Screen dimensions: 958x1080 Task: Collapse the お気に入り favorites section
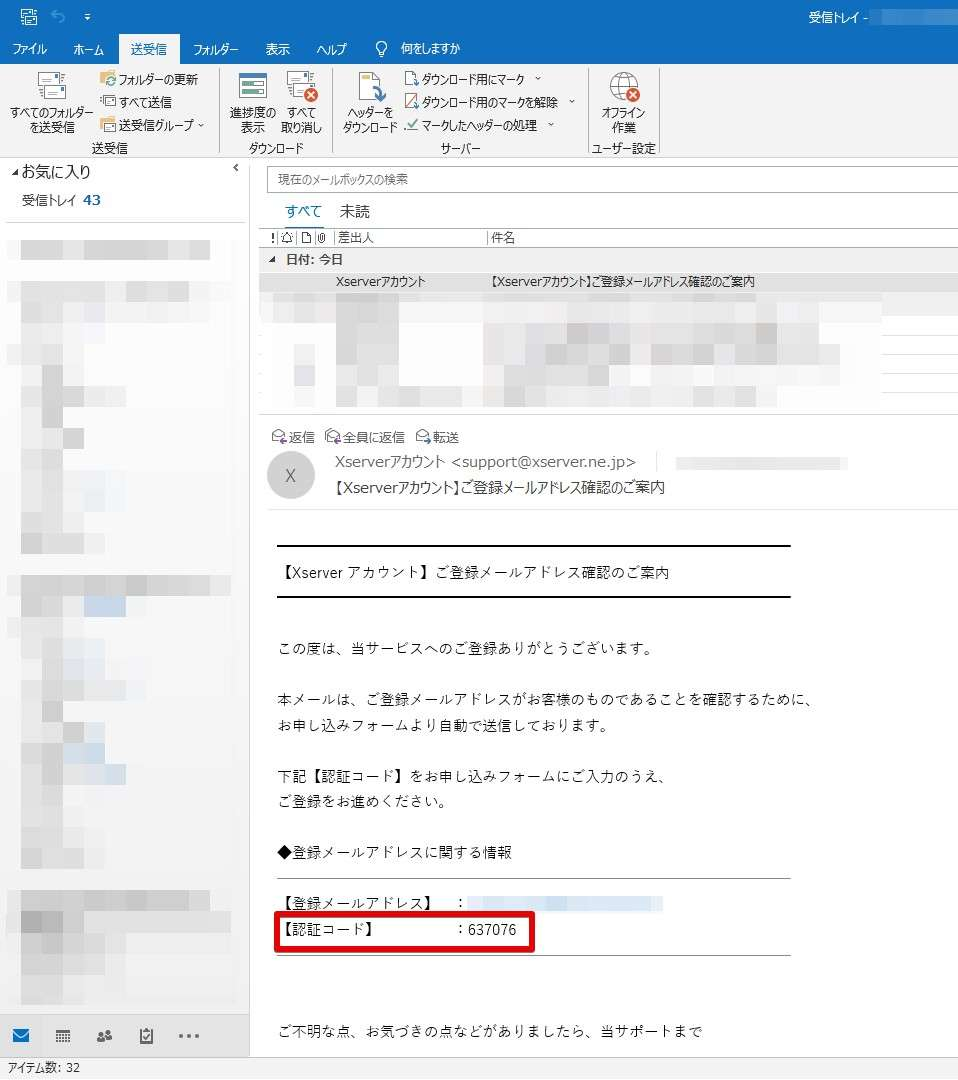[x=15, y=172]
